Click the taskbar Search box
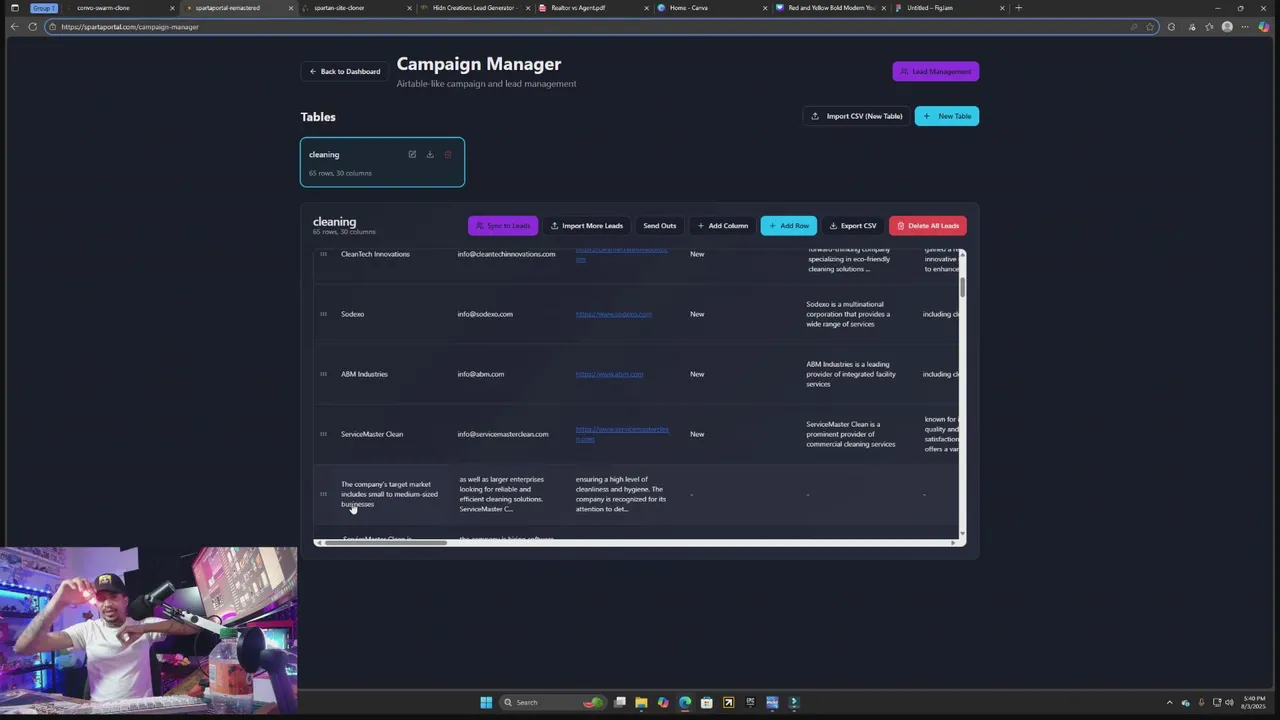The image size is (1280, 720). pos(552,702)
